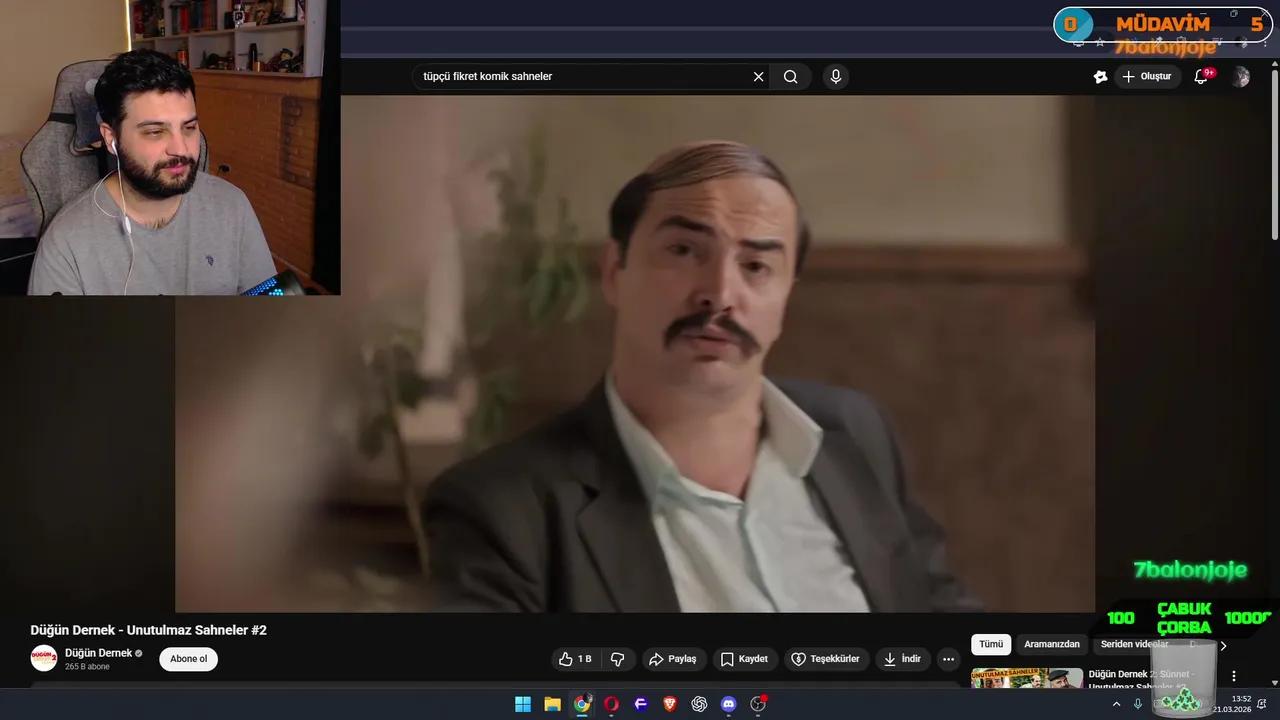The height and width of the screenshot is (720, 1280).
Task: Open the Düğün Dernek channel link
Action: point(99,653)
